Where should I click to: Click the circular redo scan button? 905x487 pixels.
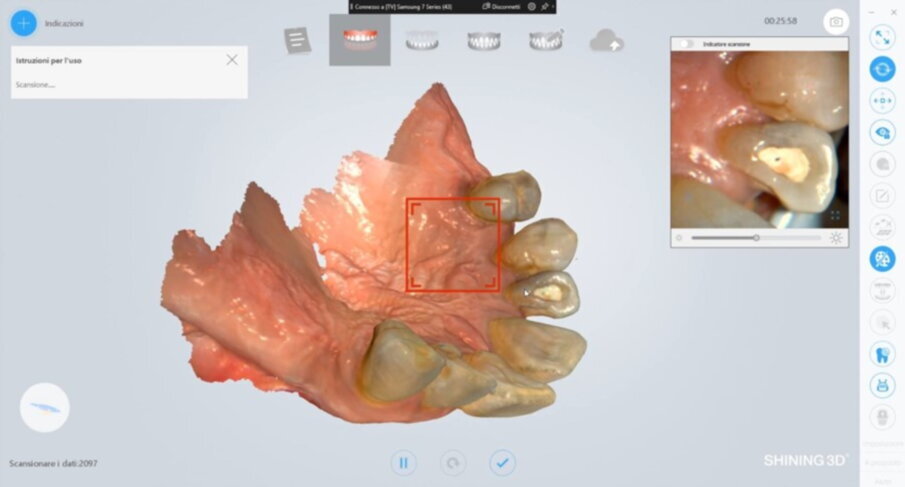453,463
